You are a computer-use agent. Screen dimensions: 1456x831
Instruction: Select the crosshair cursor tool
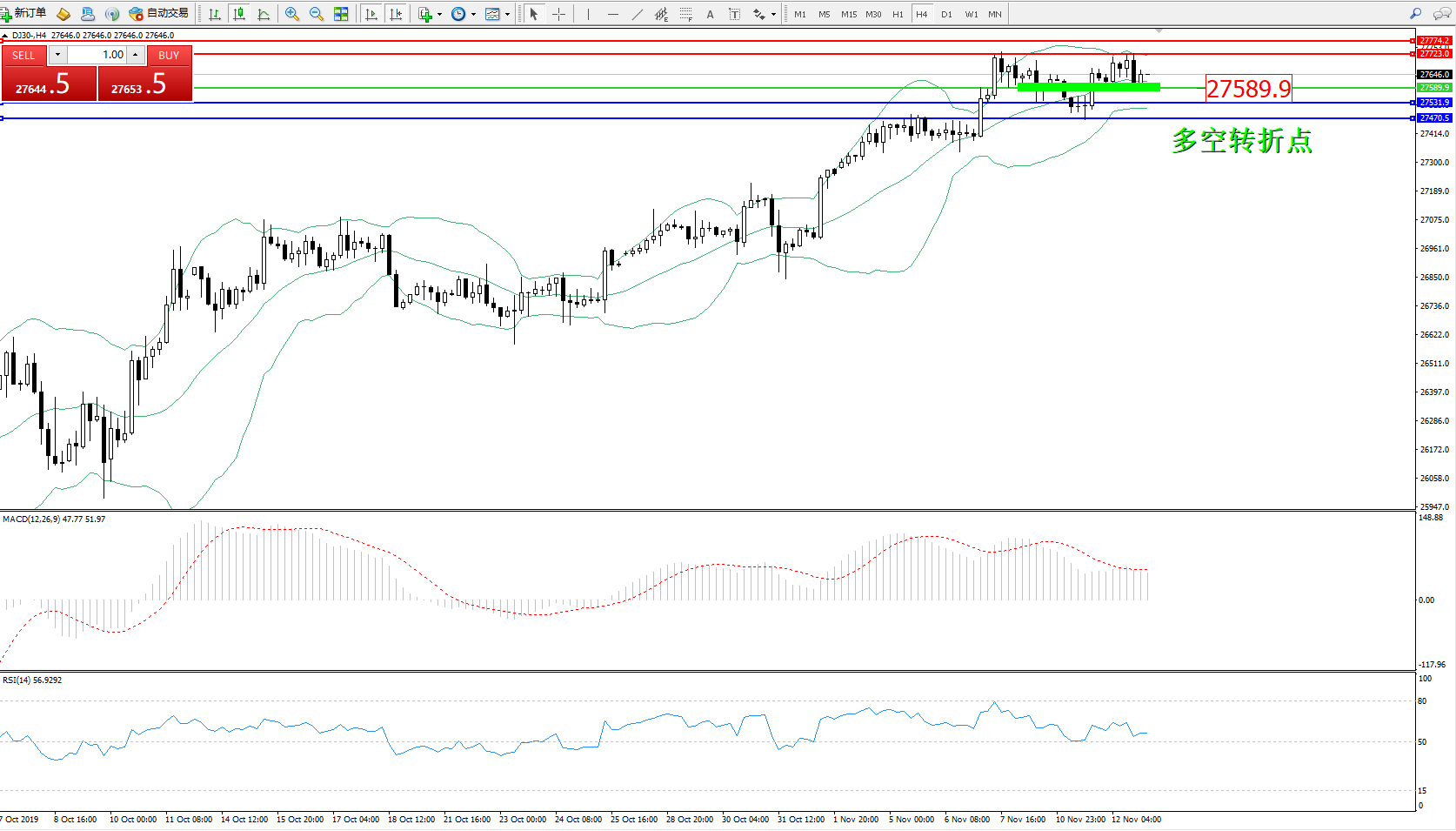click(x=558, y=14)
